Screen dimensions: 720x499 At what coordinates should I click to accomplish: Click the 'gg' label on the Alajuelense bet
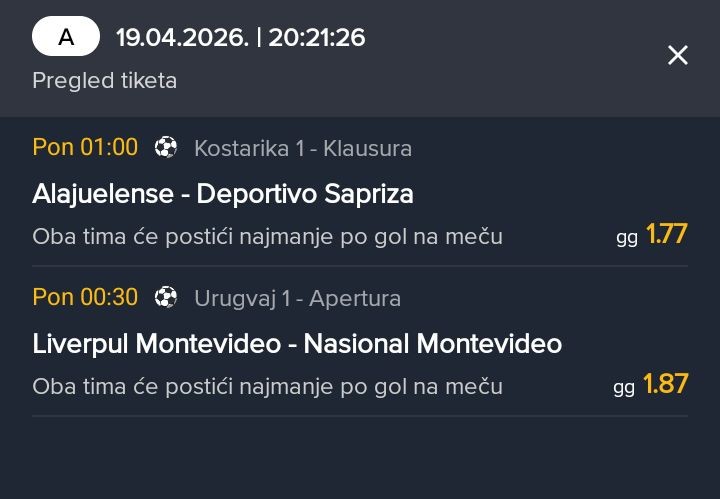tap(627, 238)
